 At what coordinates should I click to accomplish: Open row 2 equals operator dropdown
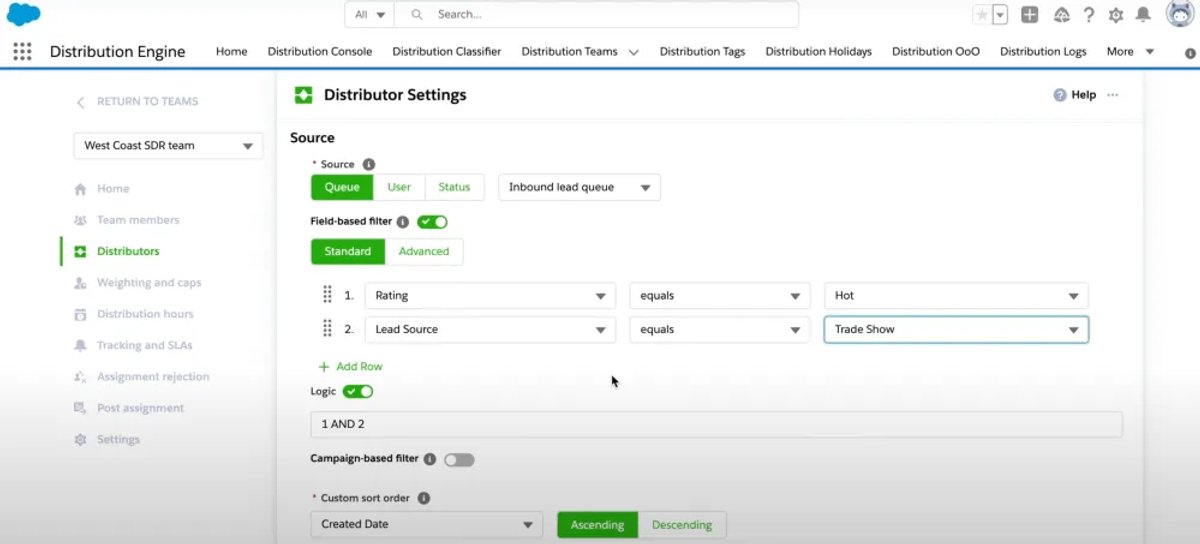tap(719, 329)
